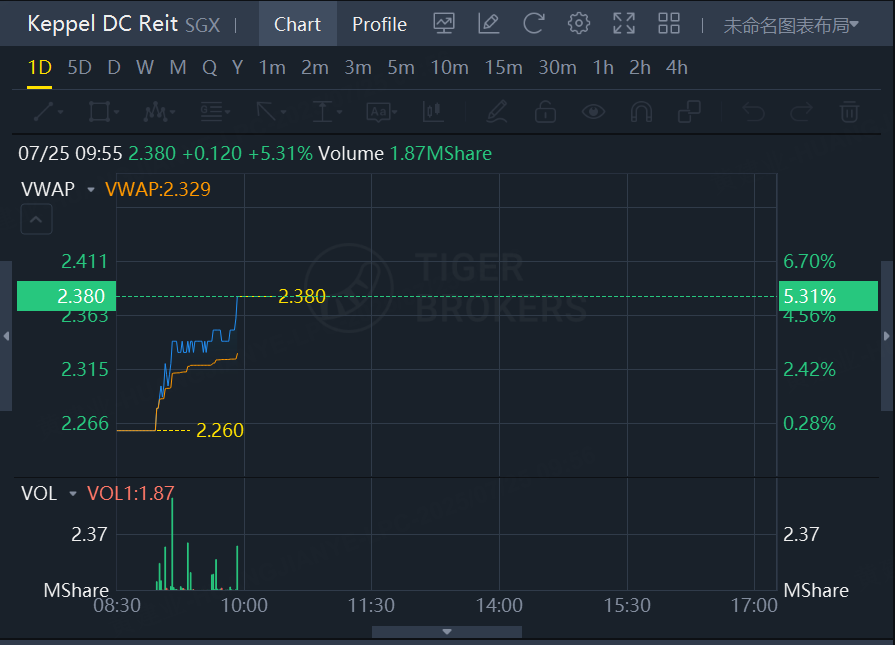Click the 2.411 price axis label
This screenshot has height=645, width=895.
[84, 262]
